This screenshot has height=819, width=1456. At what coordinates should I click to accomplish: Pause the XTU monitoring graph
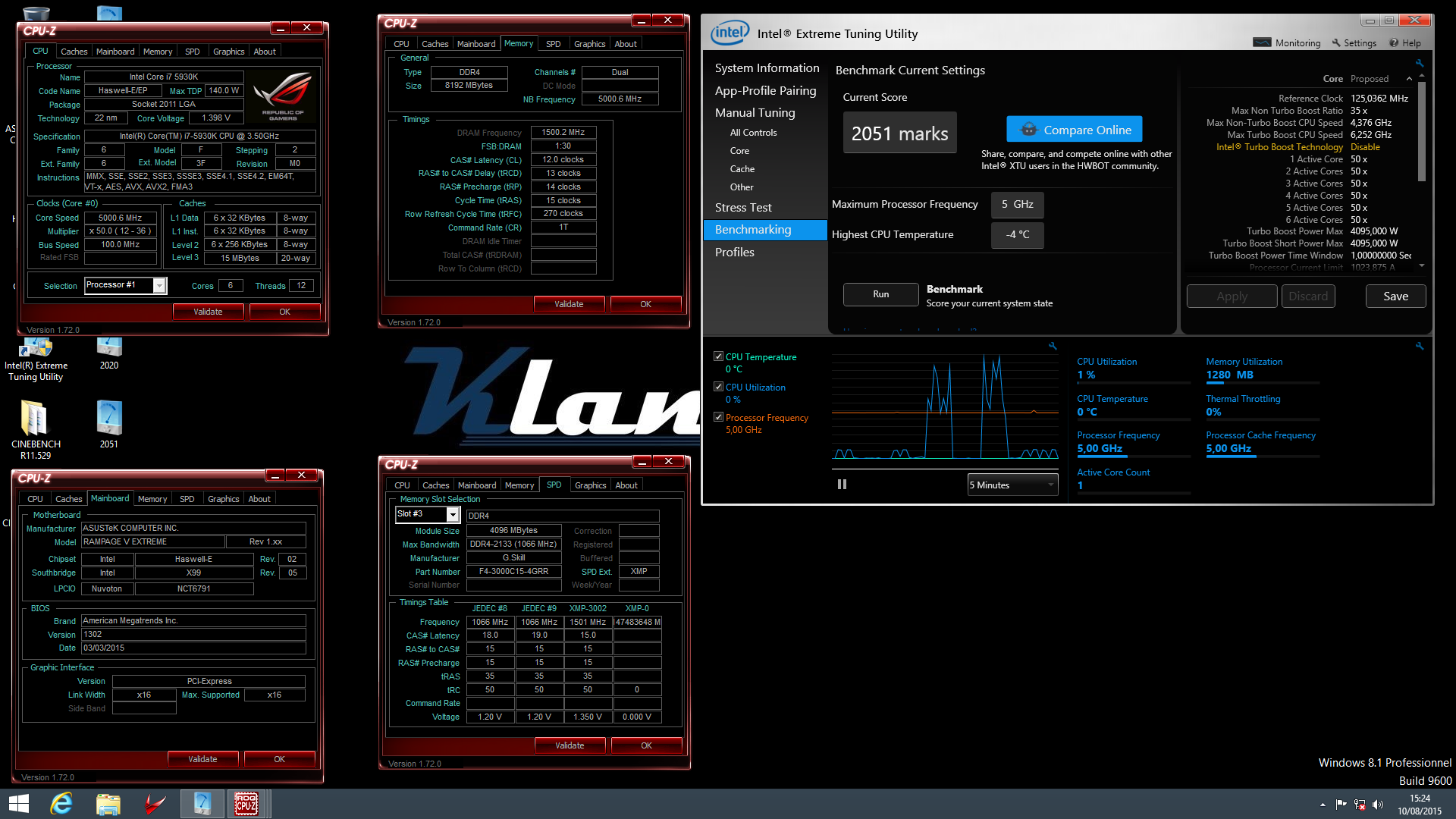(x=842, y=485)
